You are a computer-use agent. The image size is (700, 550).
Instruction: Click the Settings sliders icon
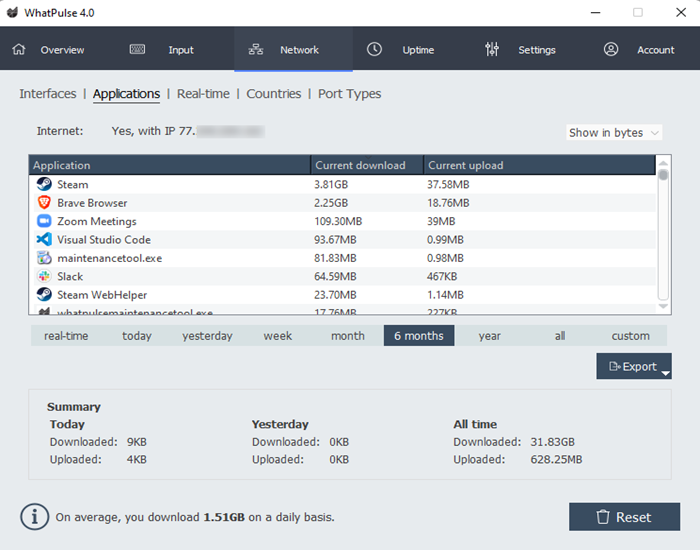tap(492, 49)
